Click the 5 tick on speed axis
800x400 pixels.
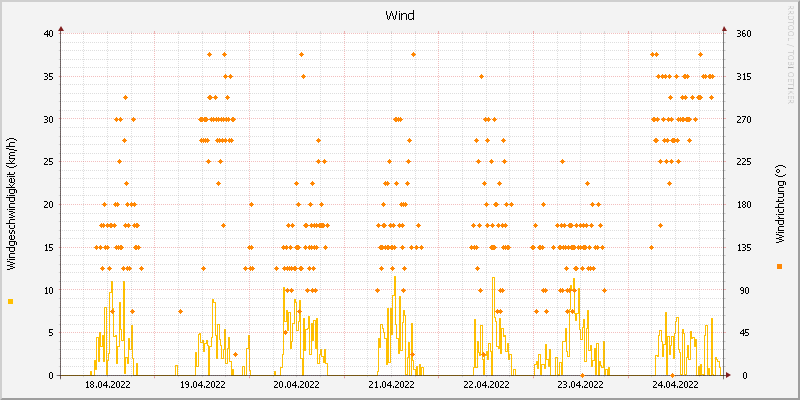51,333
